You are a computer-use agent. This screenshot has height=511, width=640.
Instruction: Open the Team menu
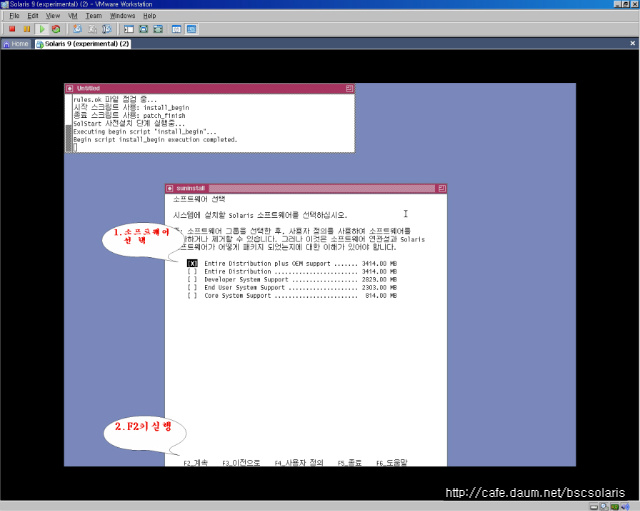pos(93,16)
